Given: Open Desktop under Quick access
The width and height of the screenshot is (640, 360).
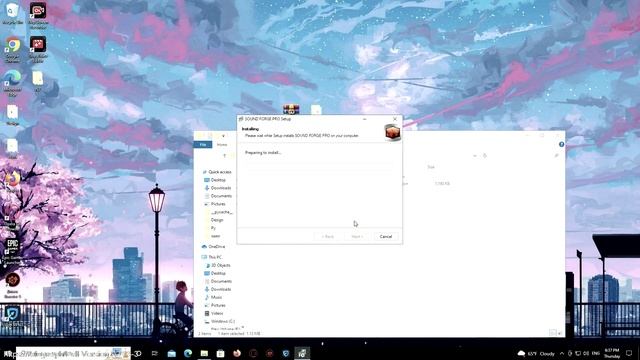Looking at the screenshot, I should (218, 180).
